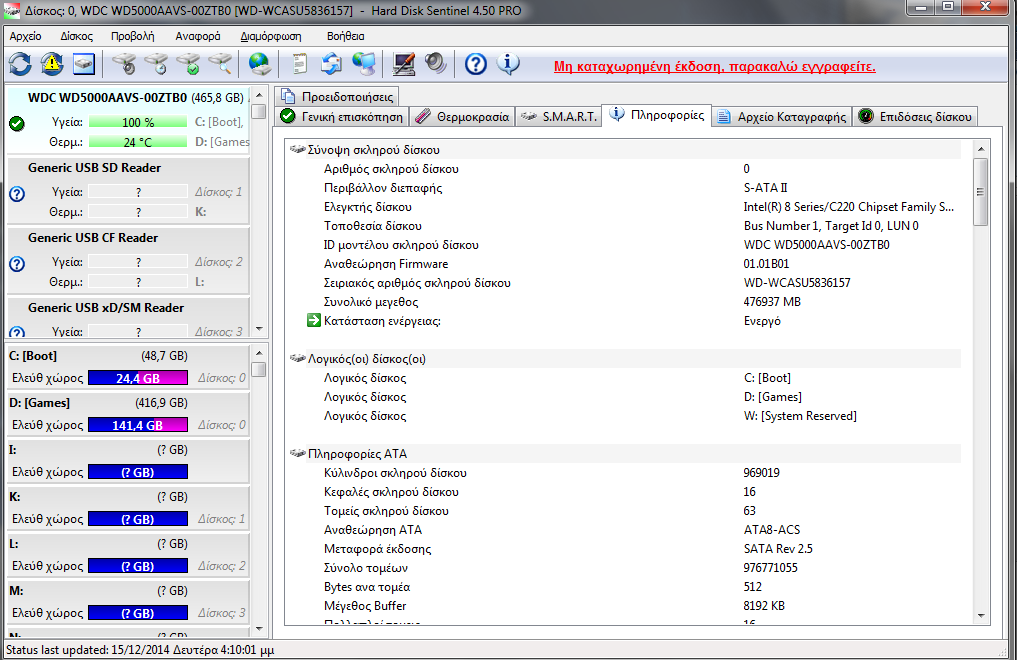Switch to the Αρχείο Καταγραφής tab
The image size is (1017, 660).
782,117
